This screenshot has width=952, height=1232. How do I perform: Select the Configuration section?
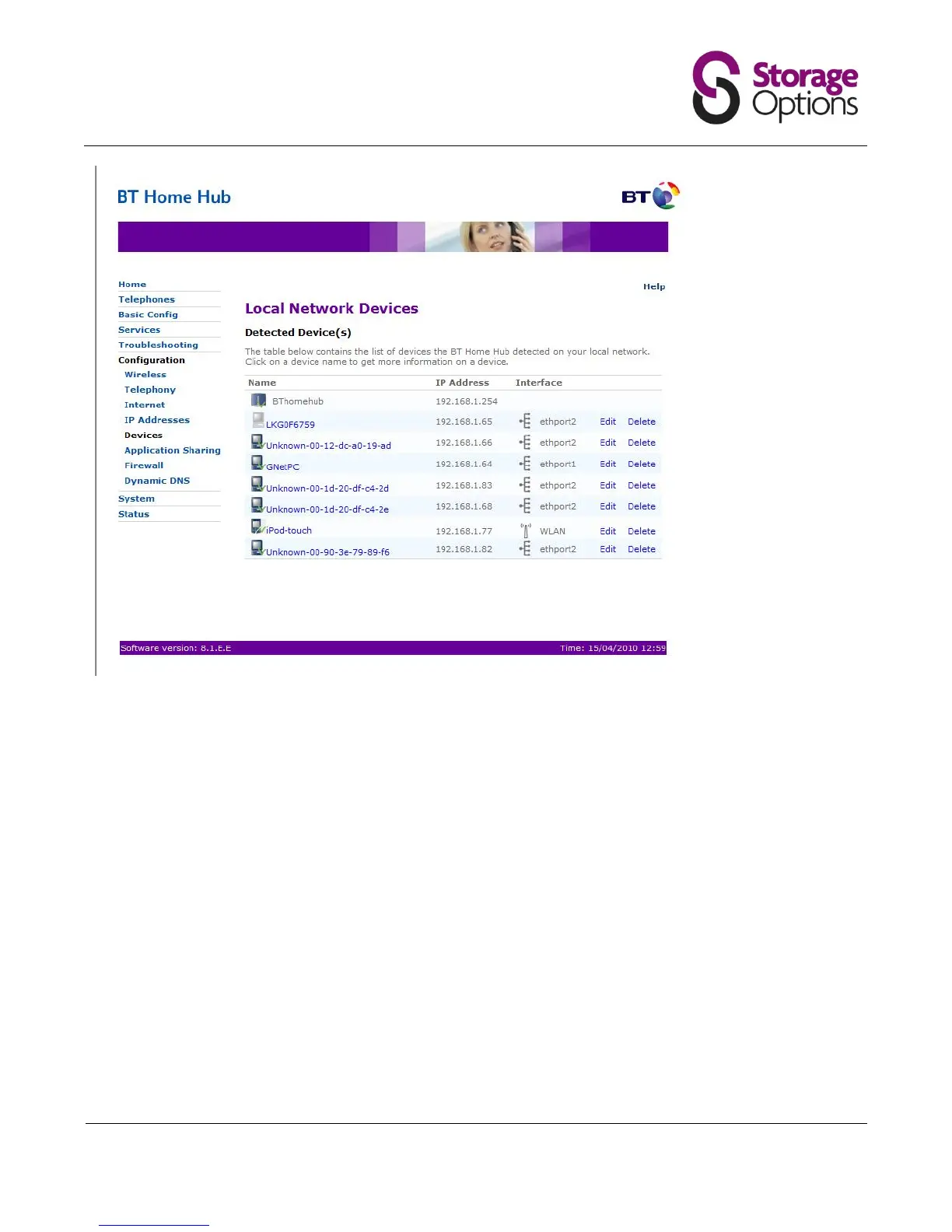click(x=152, y=360)
